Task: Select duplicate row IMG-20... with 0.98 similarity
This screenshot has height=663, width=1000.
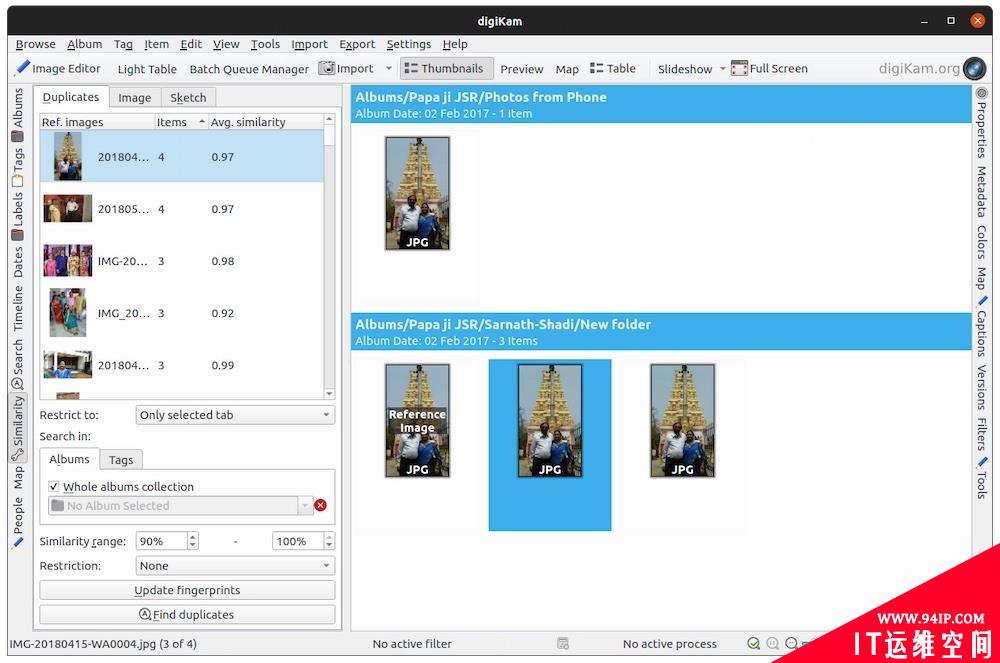Action: click(x=182, y=261)
